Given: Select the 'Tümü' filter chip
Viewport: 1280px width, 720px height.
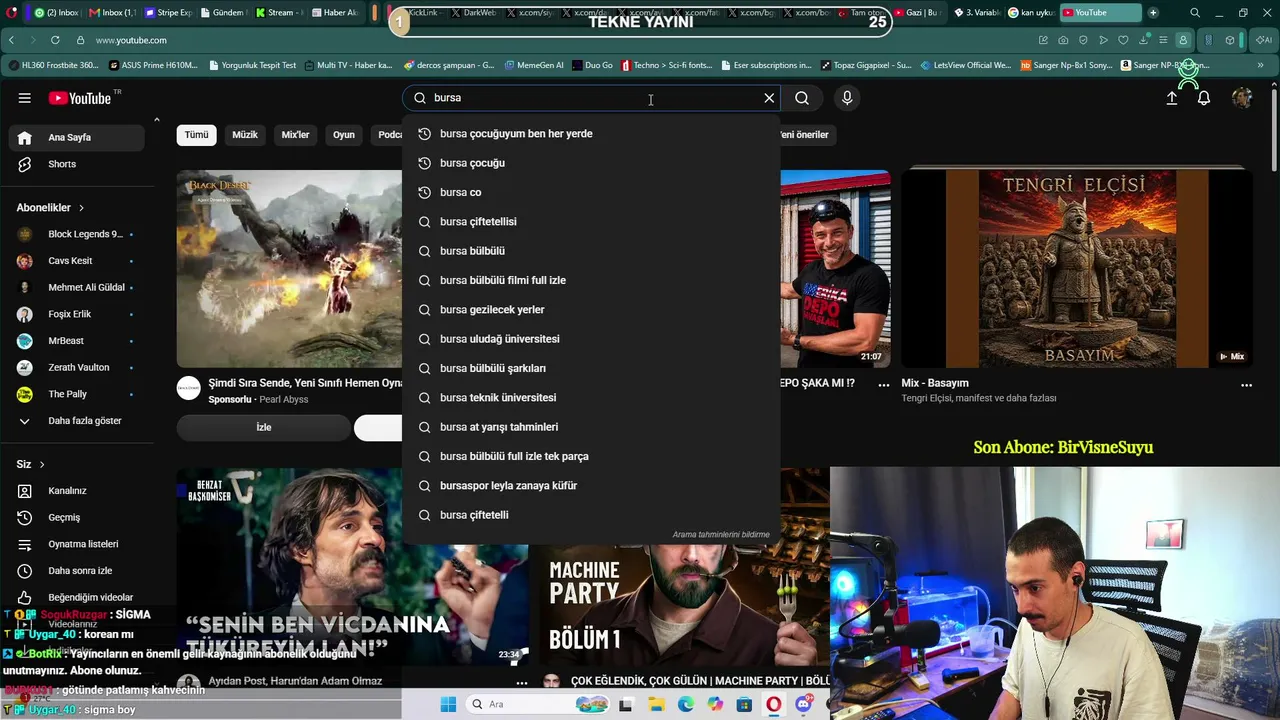Looking at the screenshot, I should [x=197, y=135].
